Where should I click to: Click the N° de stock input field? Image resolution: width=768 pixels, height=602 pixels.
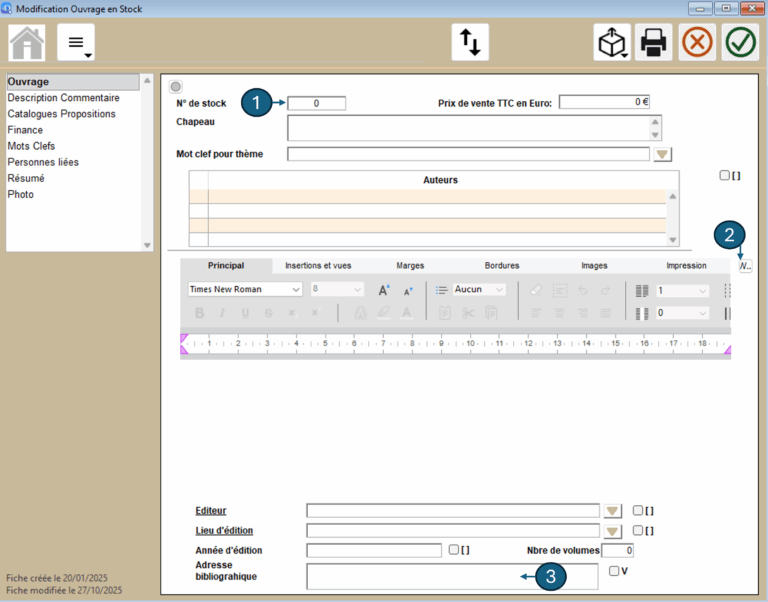pos(316,103)
